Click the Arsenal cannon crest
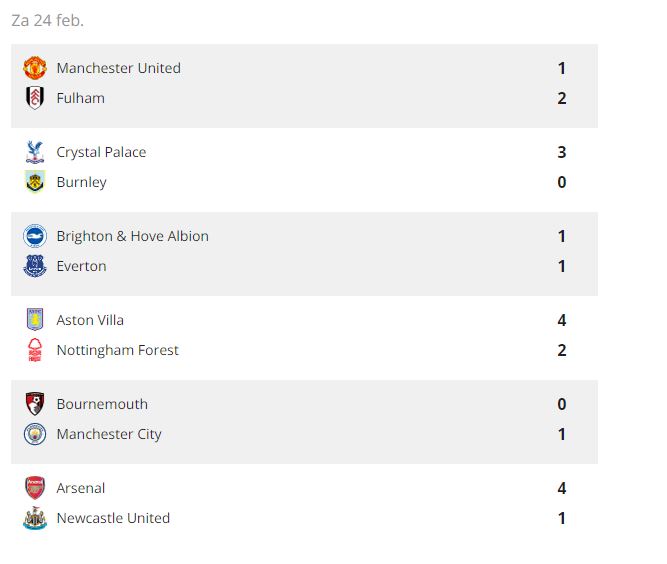This screenshot has width=667, height=564. click(x=35, y=488)
